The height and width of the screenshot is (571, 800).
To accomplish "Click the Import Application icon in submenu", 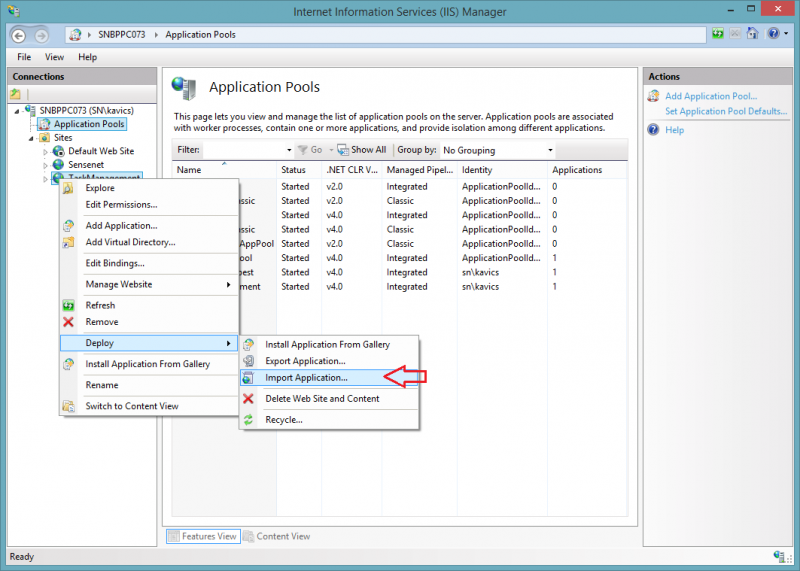I will 248,378.
